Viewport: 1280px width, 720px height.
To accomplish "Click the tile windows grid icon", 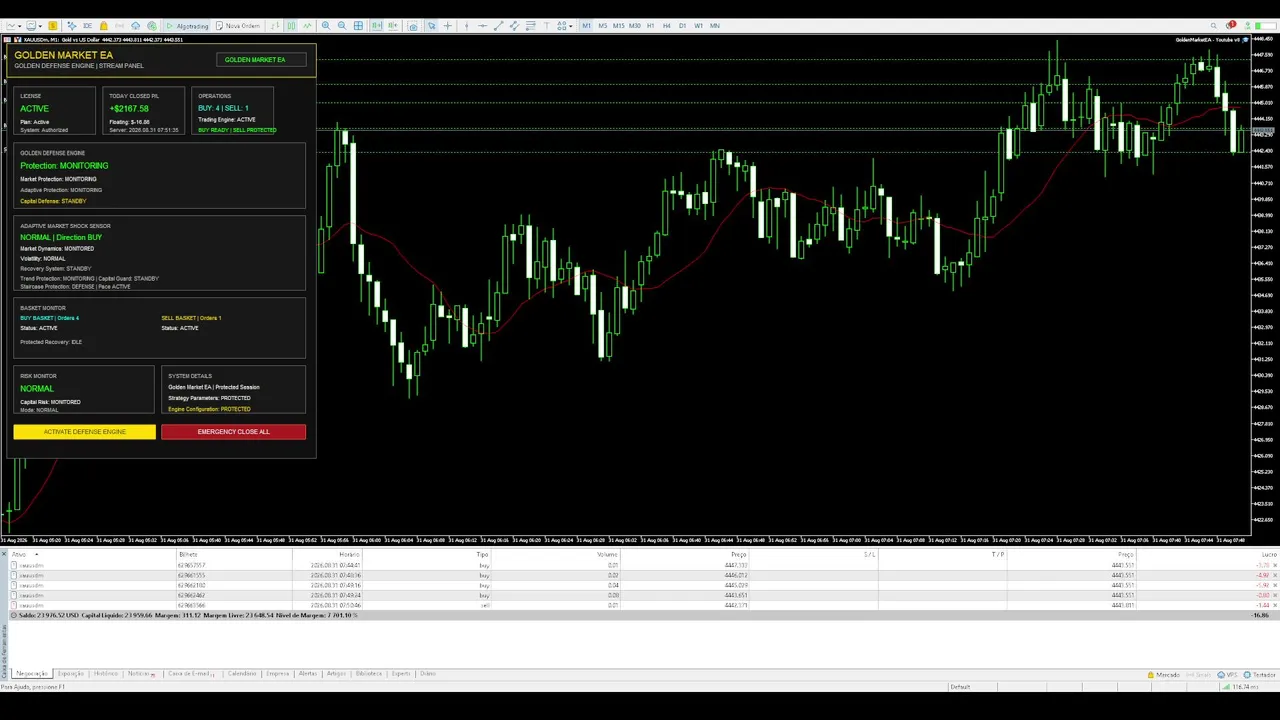I will point(358,26).
